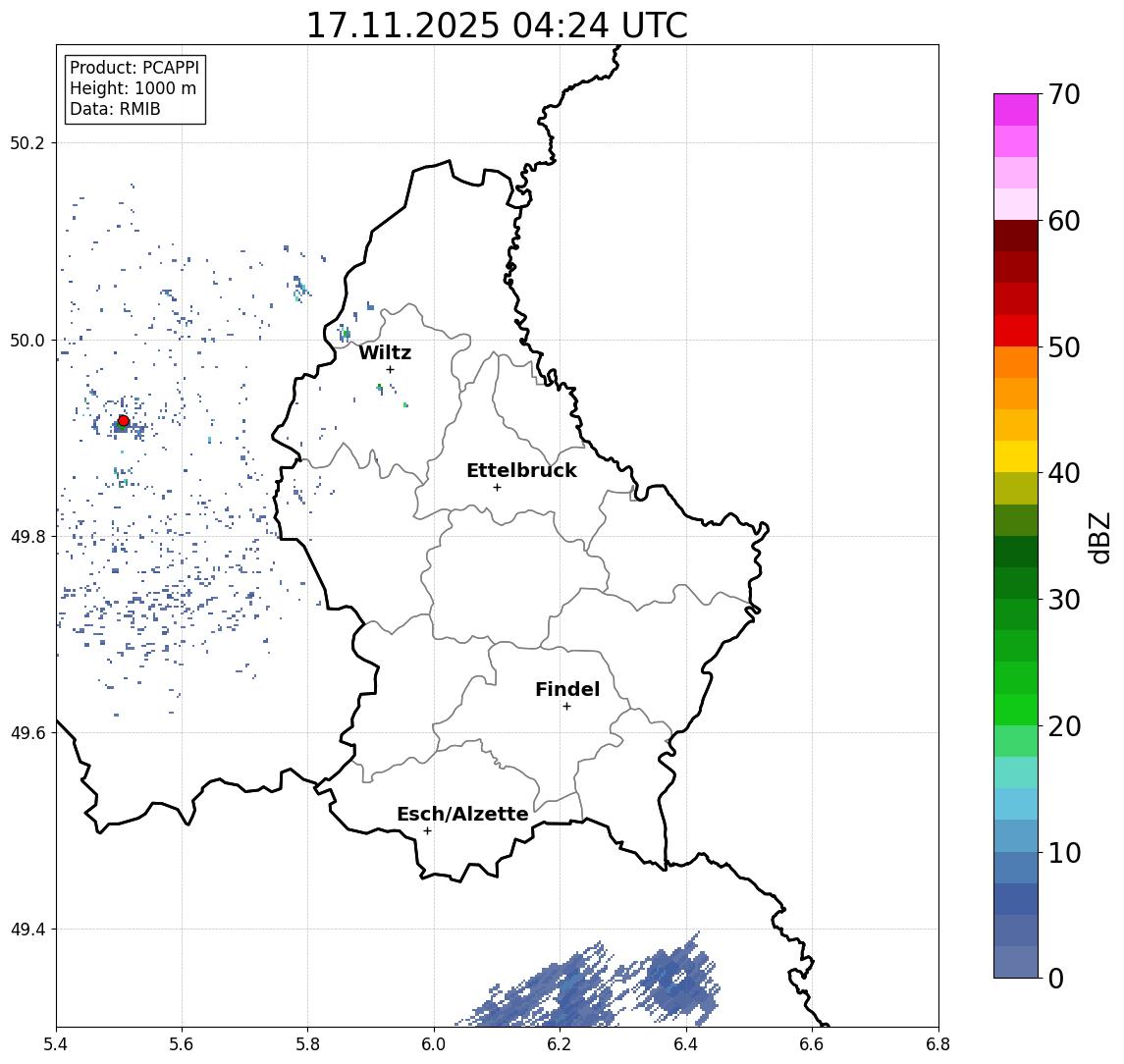Click longitude label 6.8
The image size is (1124, 1064).
938,1044
